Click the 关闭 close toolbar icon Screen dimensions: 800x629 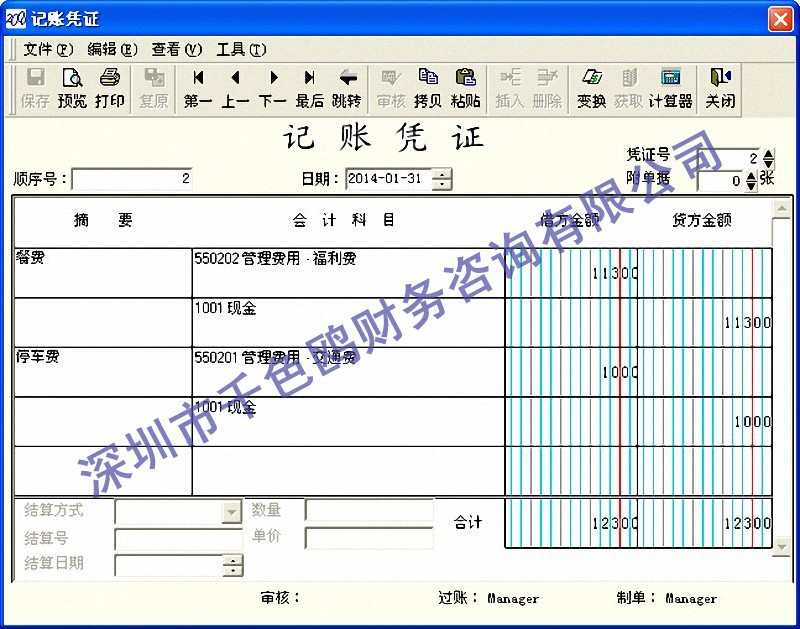720,88
